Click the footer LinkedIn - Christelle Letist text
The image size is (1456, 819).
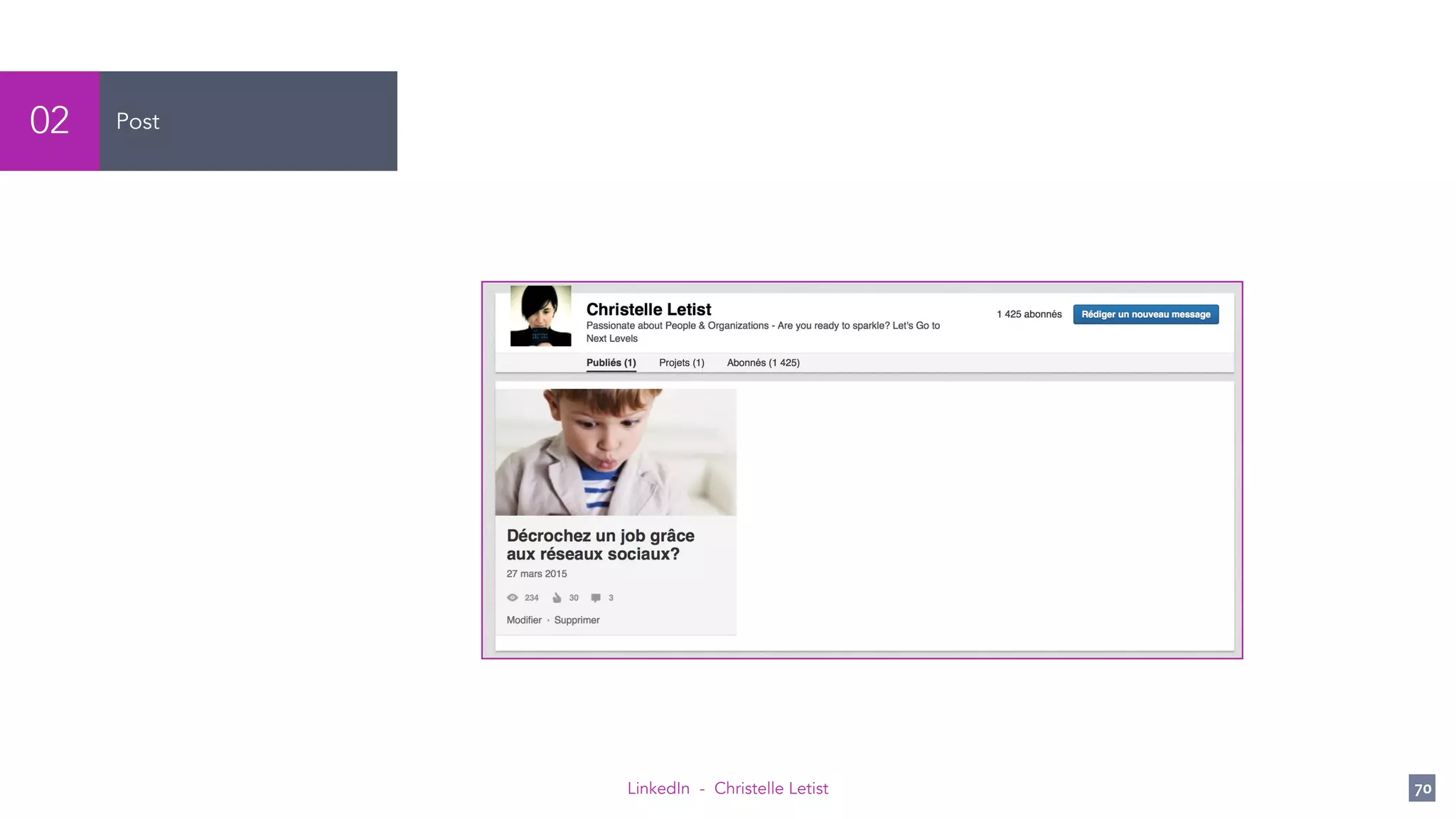click(x=727, y=788)
